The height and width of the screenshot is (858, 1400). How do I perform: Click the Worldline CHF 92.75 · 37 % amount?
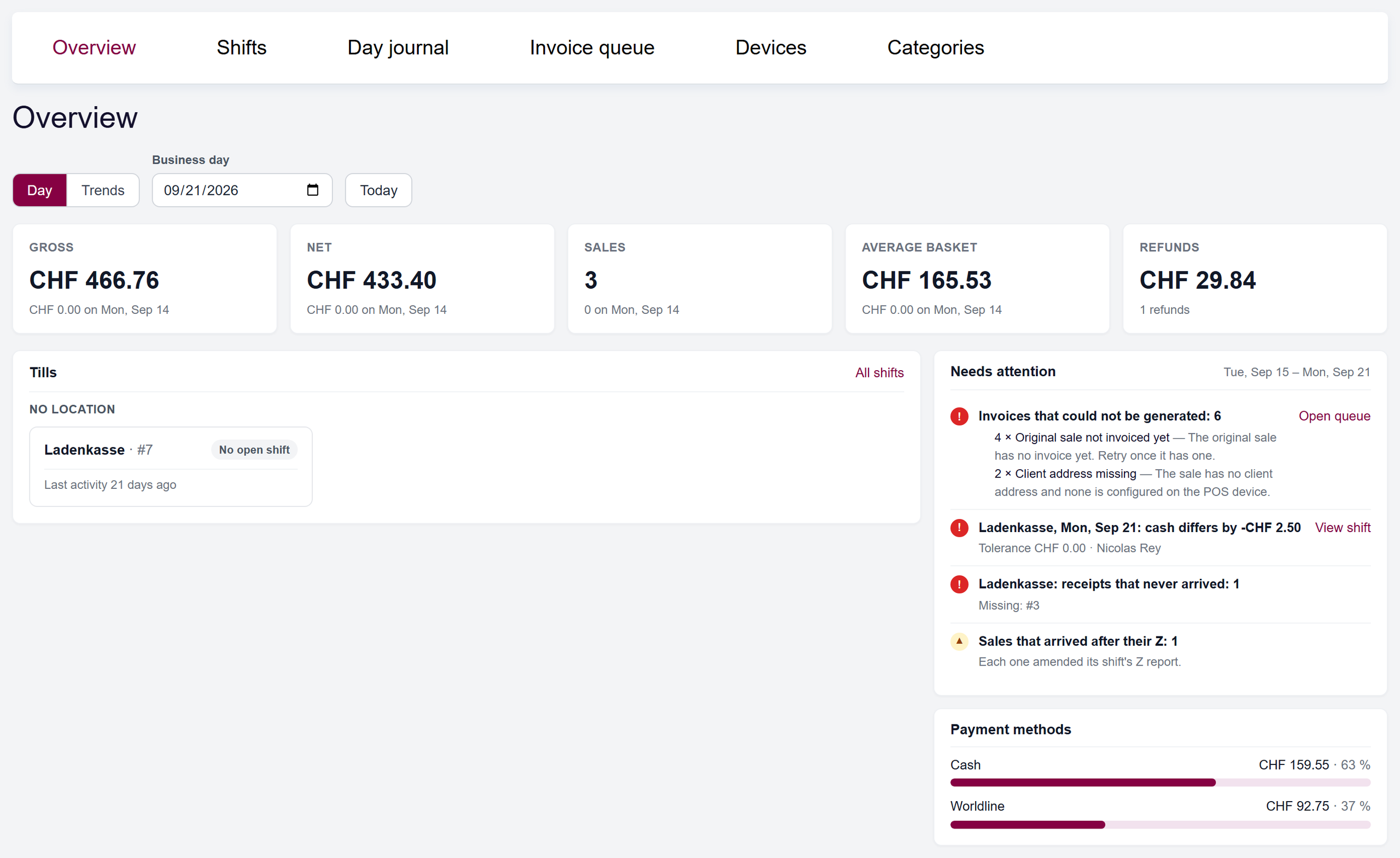click(1317, 807)
